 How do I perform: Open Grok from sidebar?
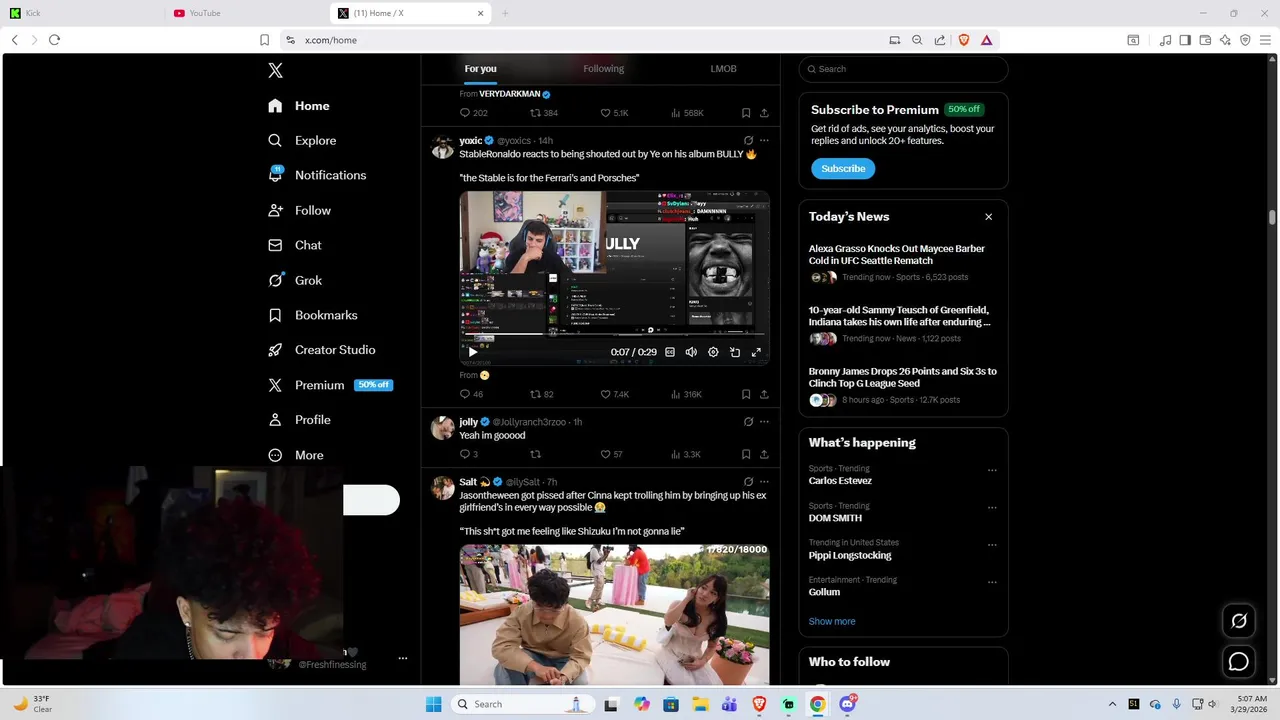295,280
